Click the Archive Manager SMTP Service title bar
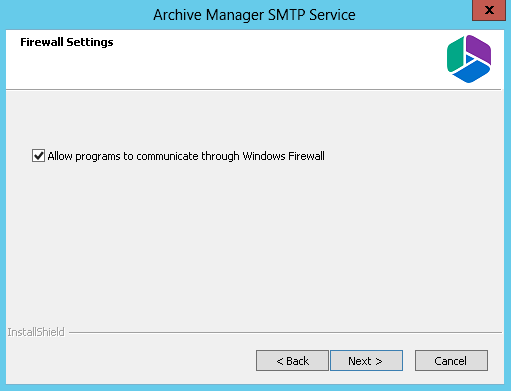 (x=254, y=15)
